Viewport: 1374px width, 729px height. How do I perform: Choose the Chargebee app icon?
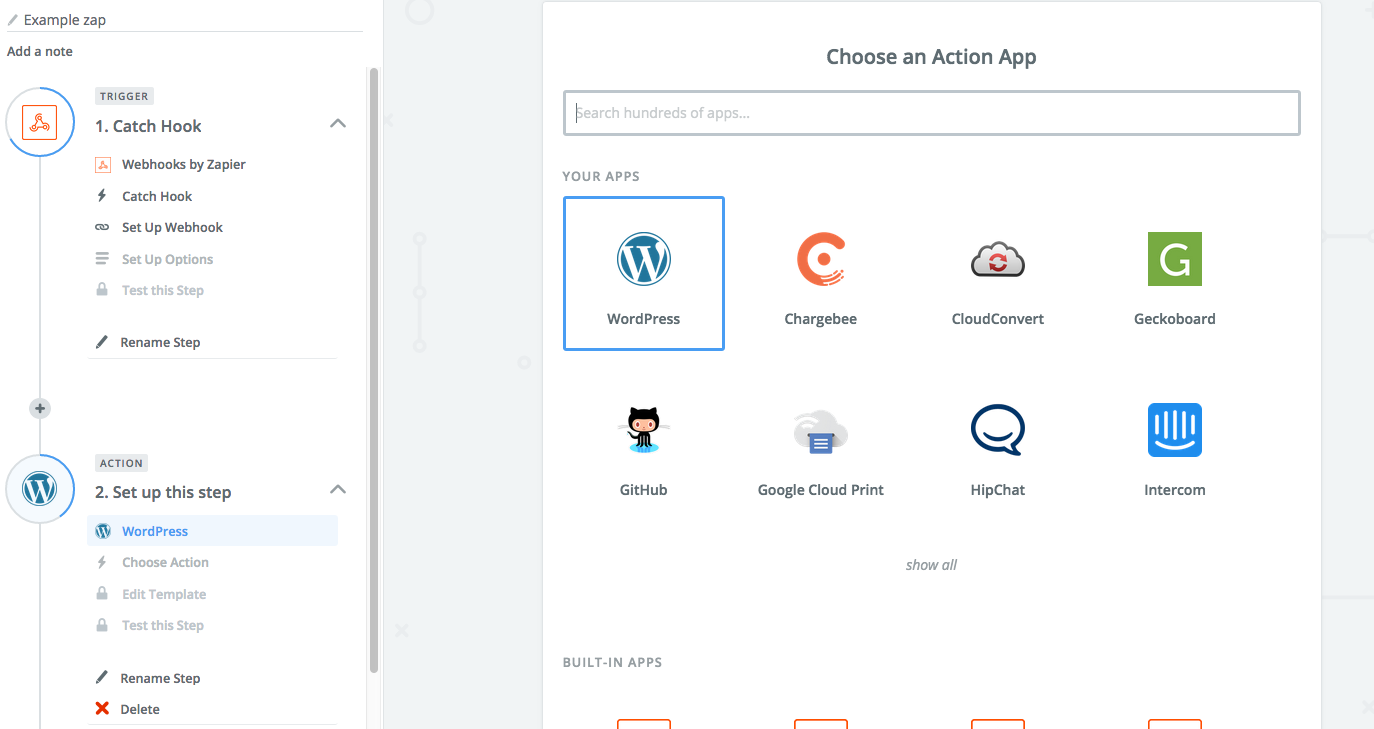tap(821, 259)
